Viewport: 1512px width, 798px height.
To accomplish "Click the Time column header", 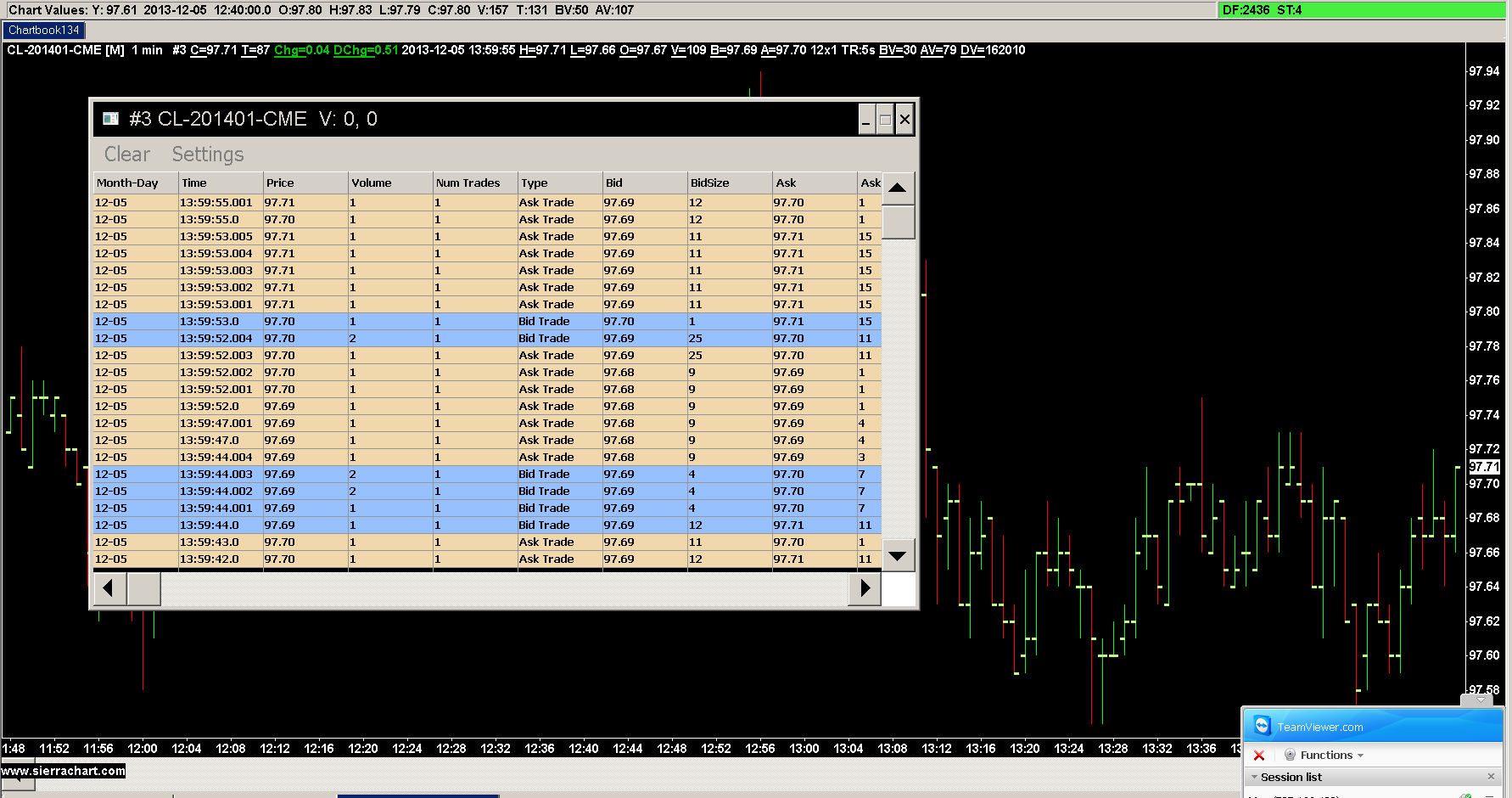I will point(221,183).
